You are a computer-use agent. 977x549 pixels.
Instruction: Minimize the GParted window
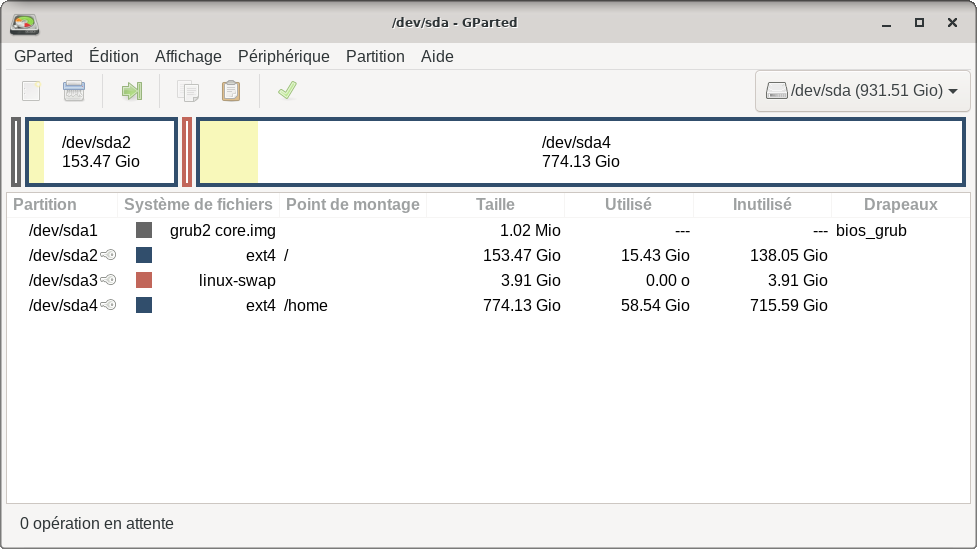pyautogui.click(x=886, y=23)
